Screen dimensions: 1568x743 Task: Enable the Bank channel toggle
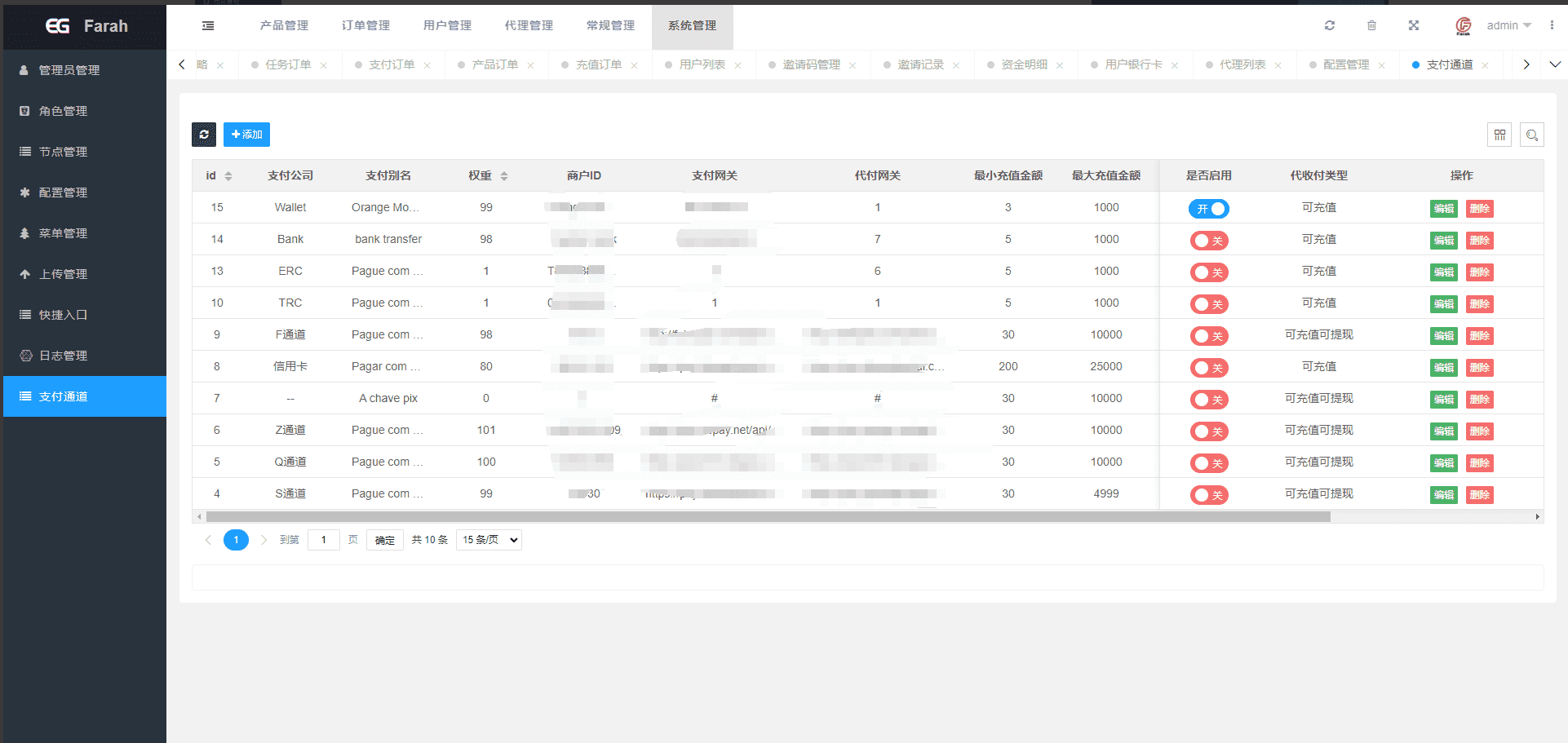(x=1208, y=241)
